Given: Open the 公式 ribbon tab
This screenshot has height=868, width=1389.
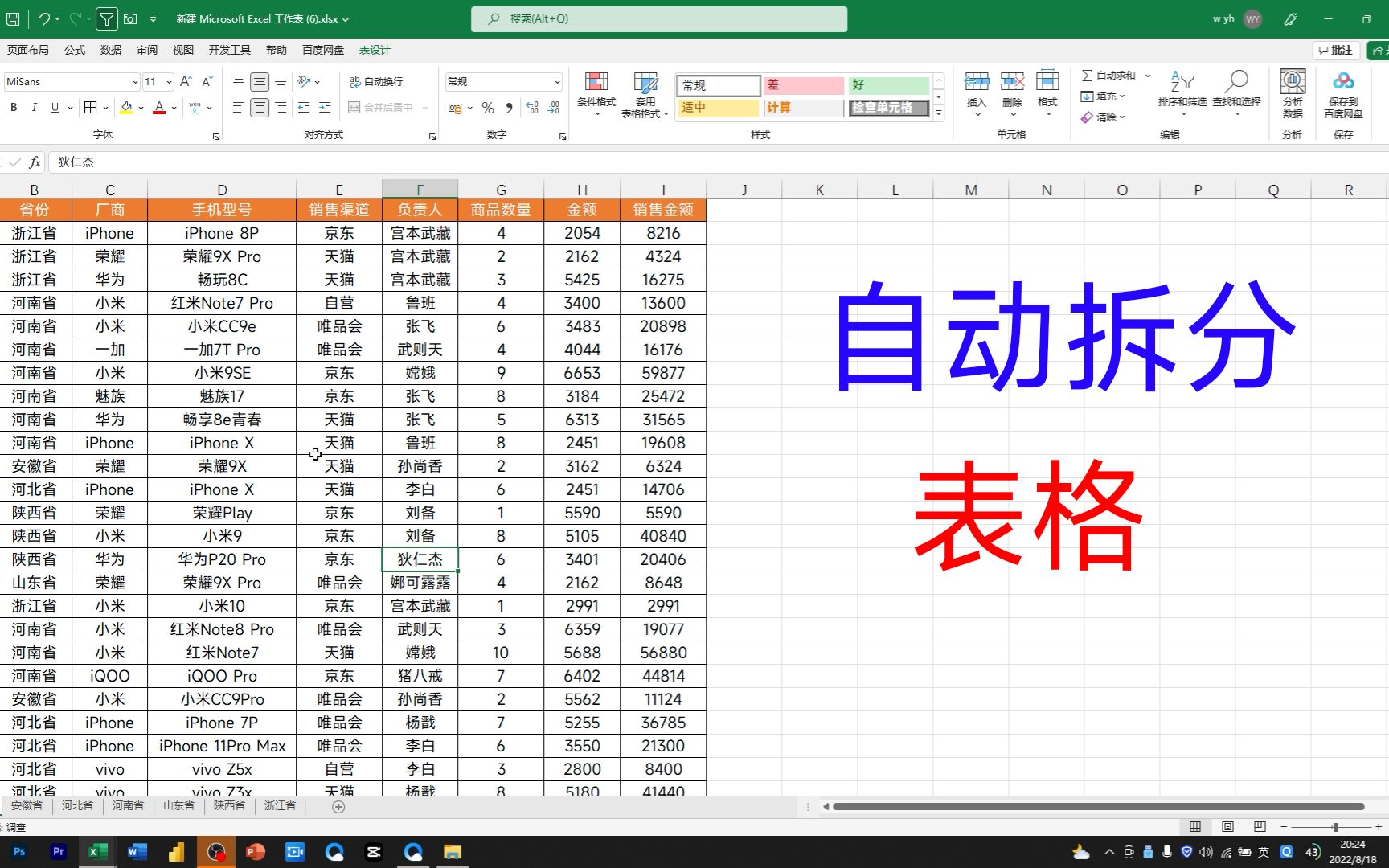Looking at the screenshot, I should coord(75,50).
